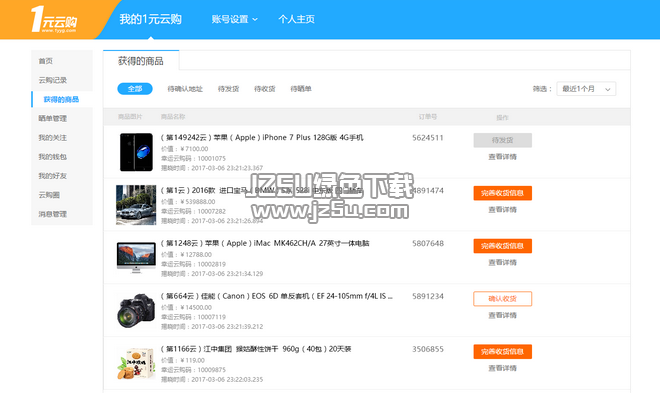Open 我的关注 in the sidebar
The height and width of the screenshot is (393, 660).
pyautogui.click(x=53, y=138)
